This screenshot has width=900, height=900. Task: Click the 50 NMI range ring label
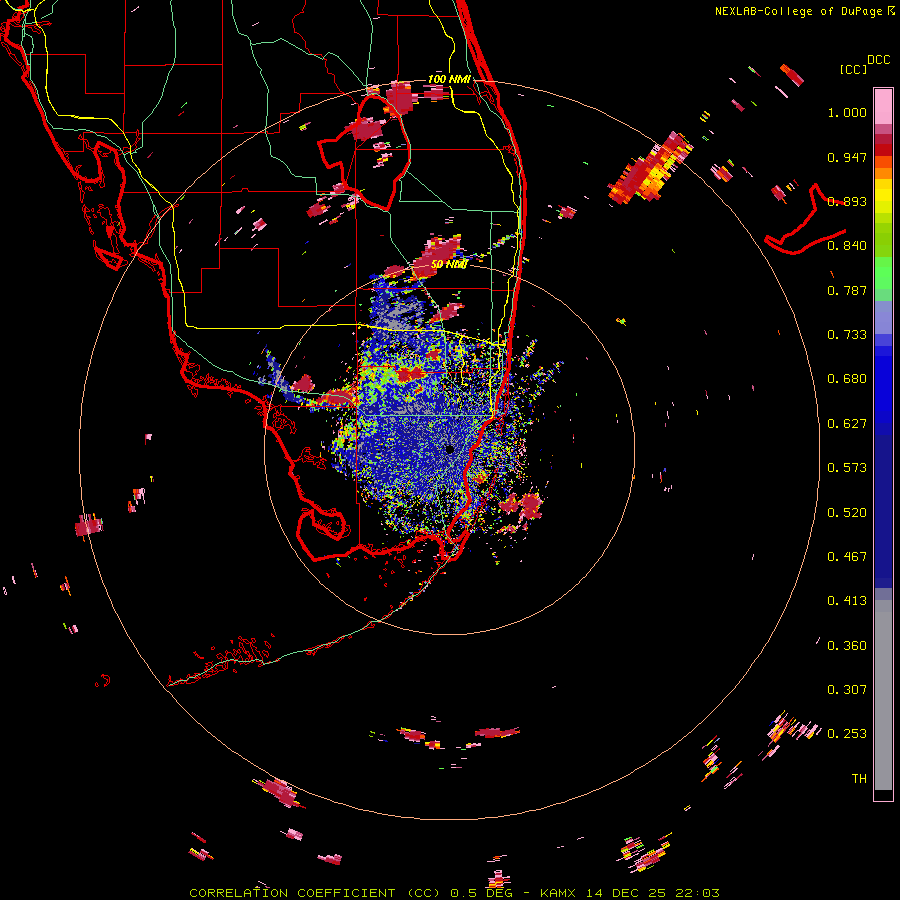[449, 264]
